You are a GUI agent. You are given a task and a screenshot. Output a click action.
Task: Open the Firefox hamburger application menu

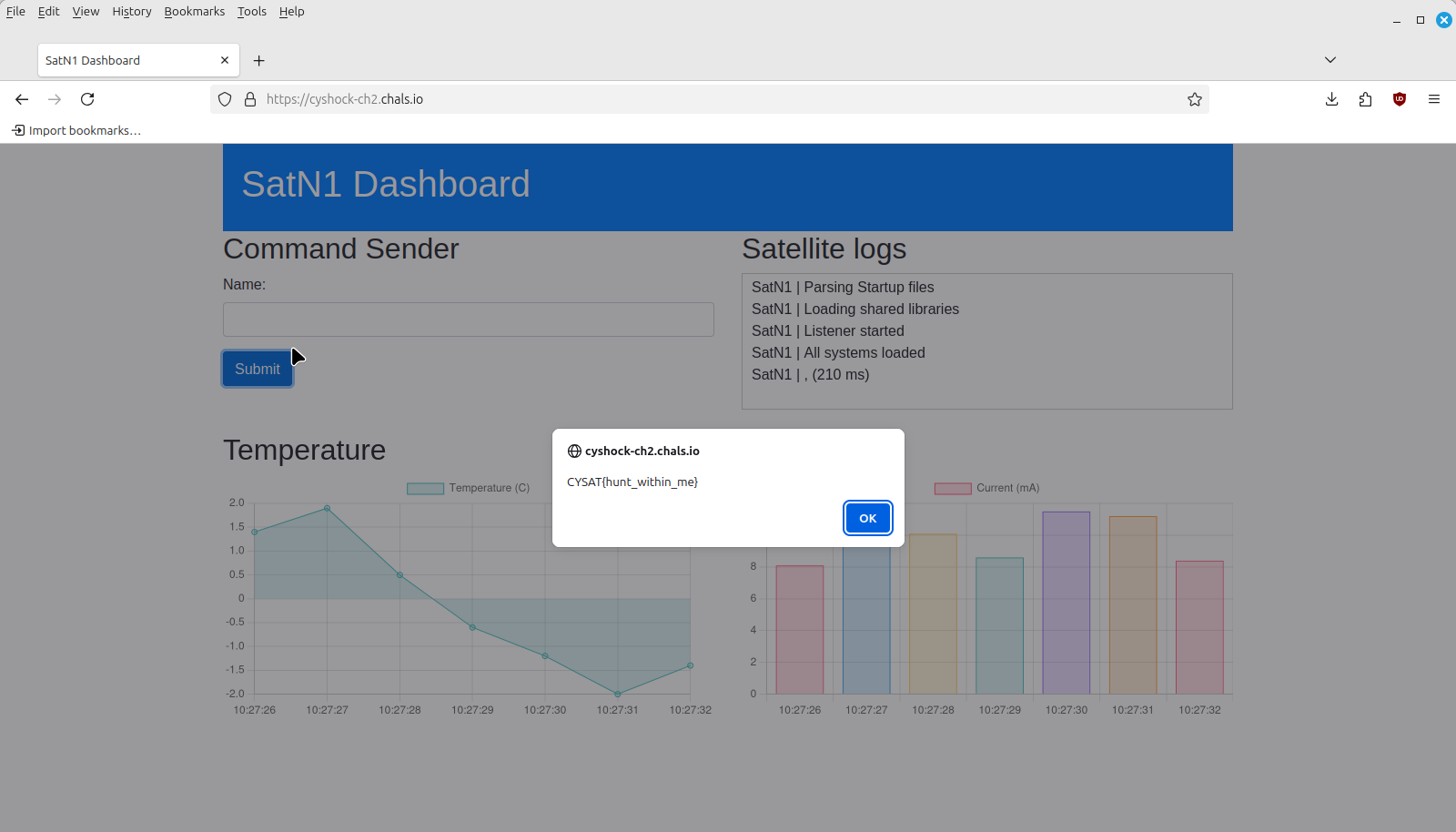pyautogui.click(x=1433, y=99)
